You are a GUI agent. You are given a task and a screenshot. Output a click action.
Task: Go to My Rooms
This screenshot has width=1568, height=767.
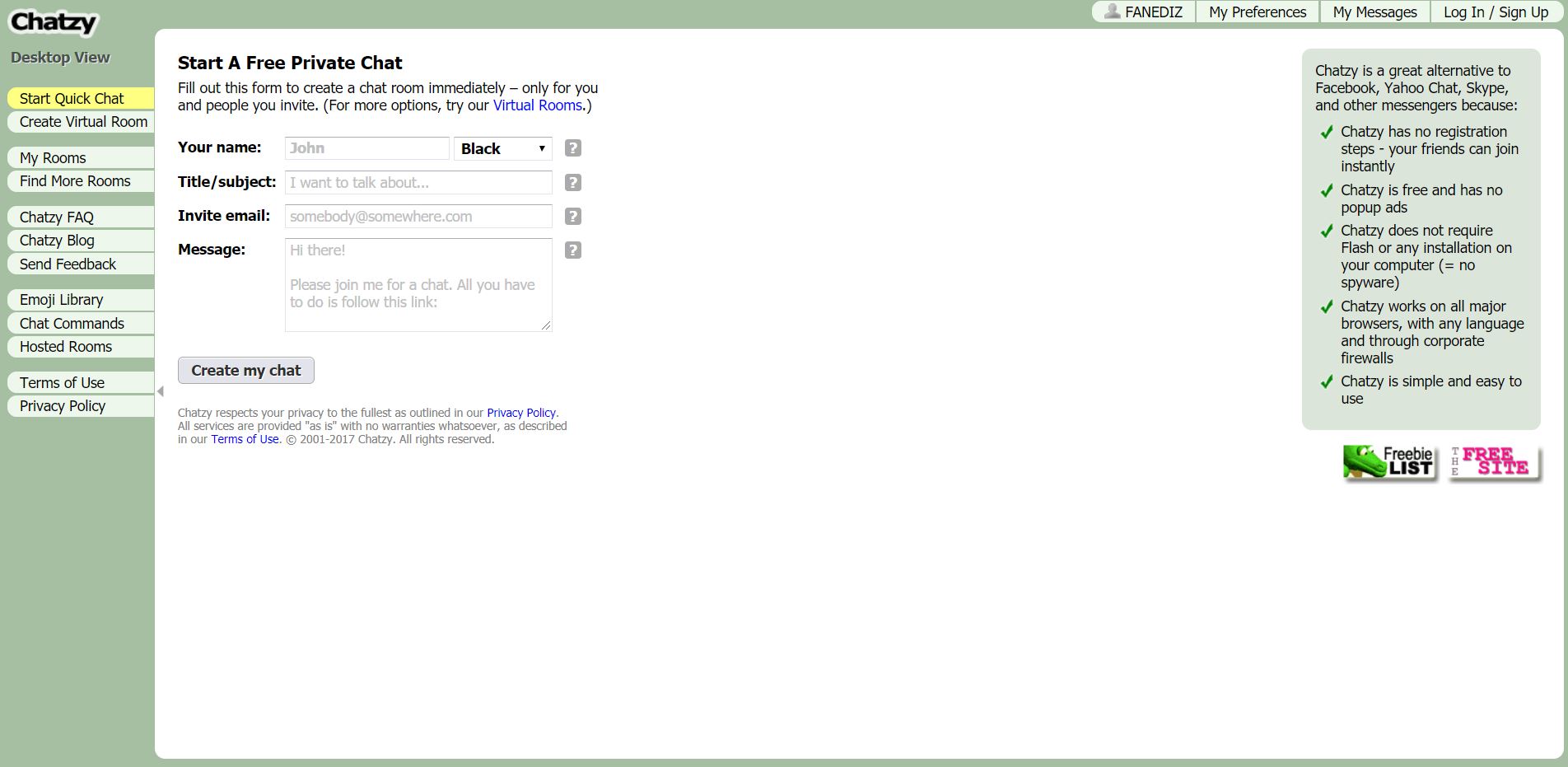[81, 158]
